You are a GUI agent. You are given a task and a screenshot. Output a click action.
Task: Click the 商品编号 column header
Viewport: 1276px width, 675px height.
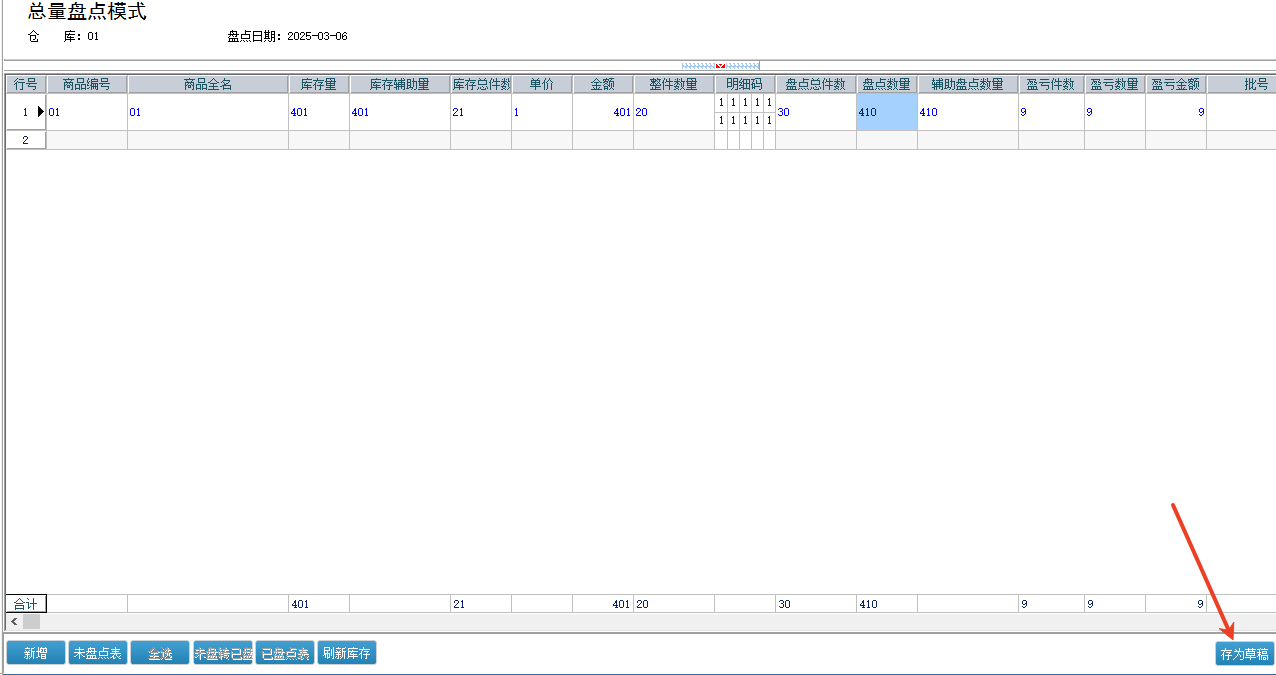pyautogui.click(x=87, y=84)
